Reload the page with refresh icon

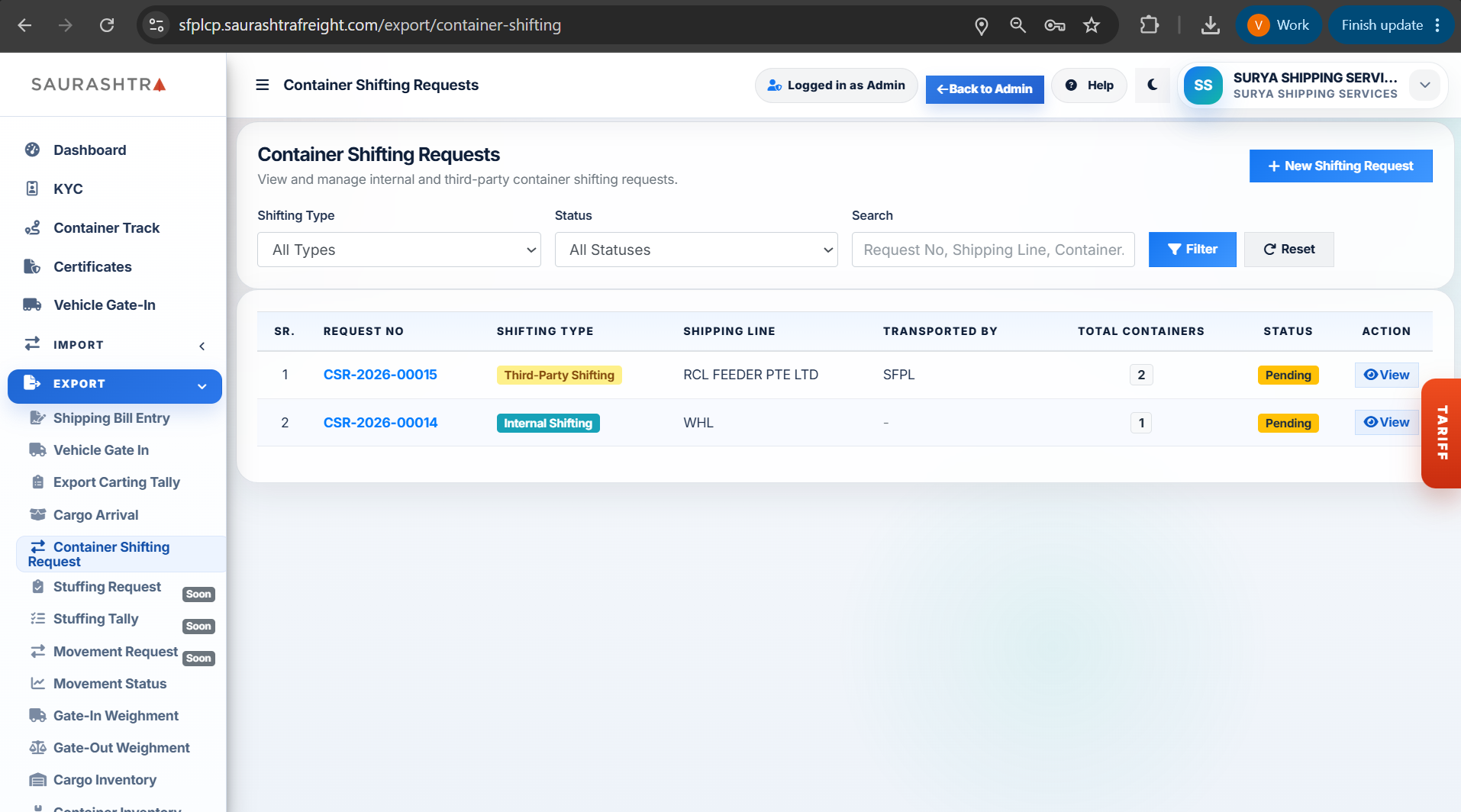tap(107, 25)
